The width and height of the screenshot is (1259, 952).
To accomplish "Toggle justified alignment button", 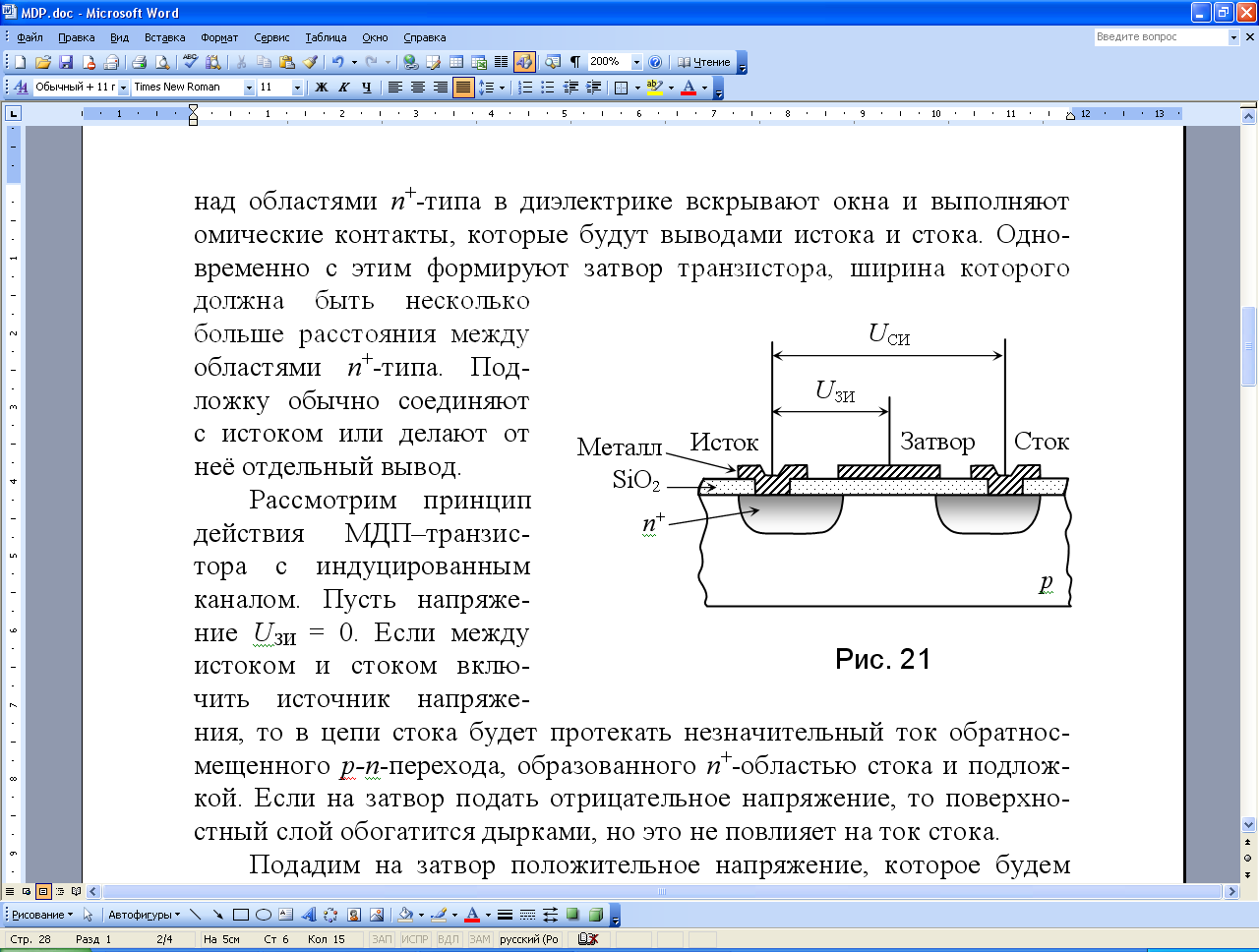I will 462,88.
